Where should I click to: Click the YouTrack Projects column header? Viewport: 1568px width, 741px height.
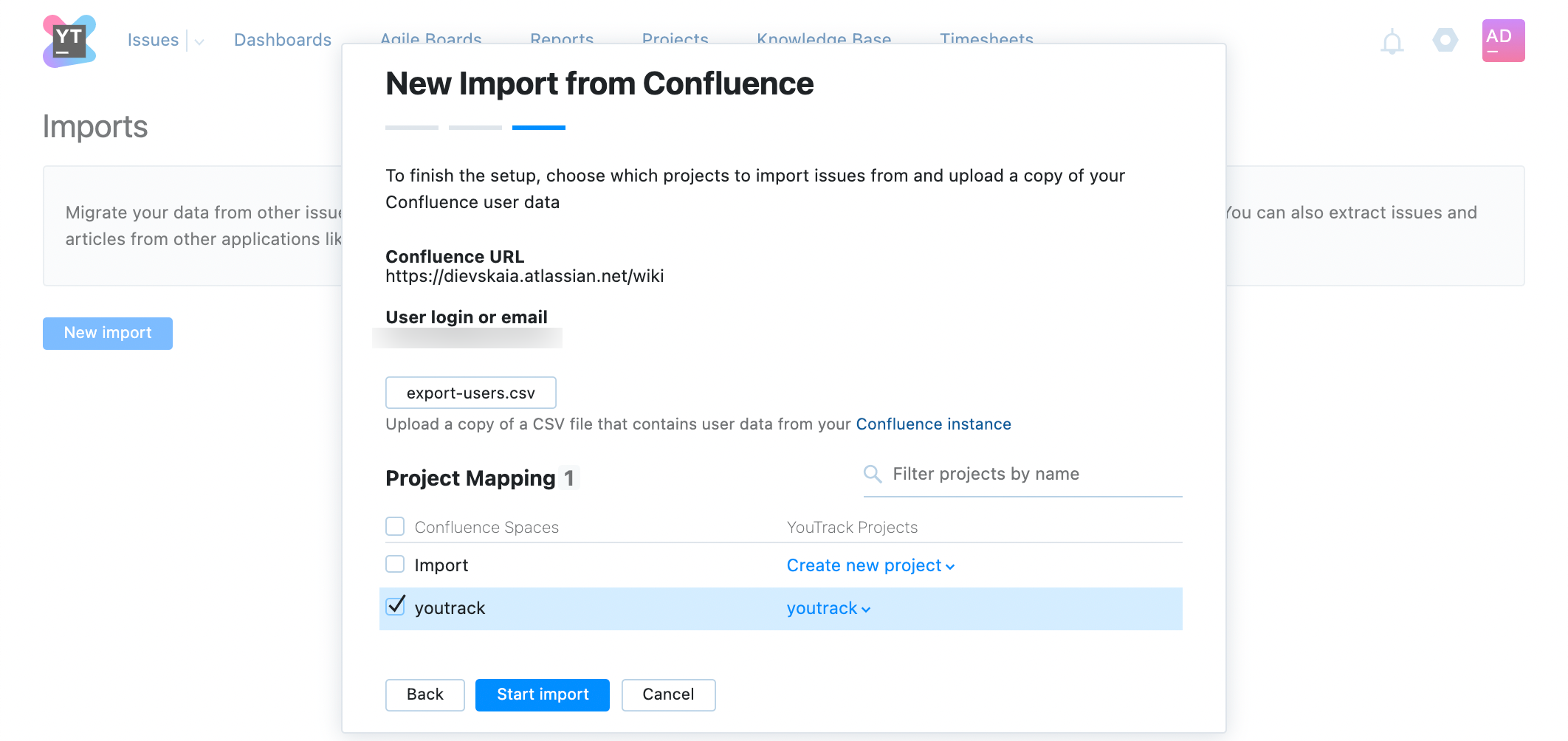click(x=852, y=528)
